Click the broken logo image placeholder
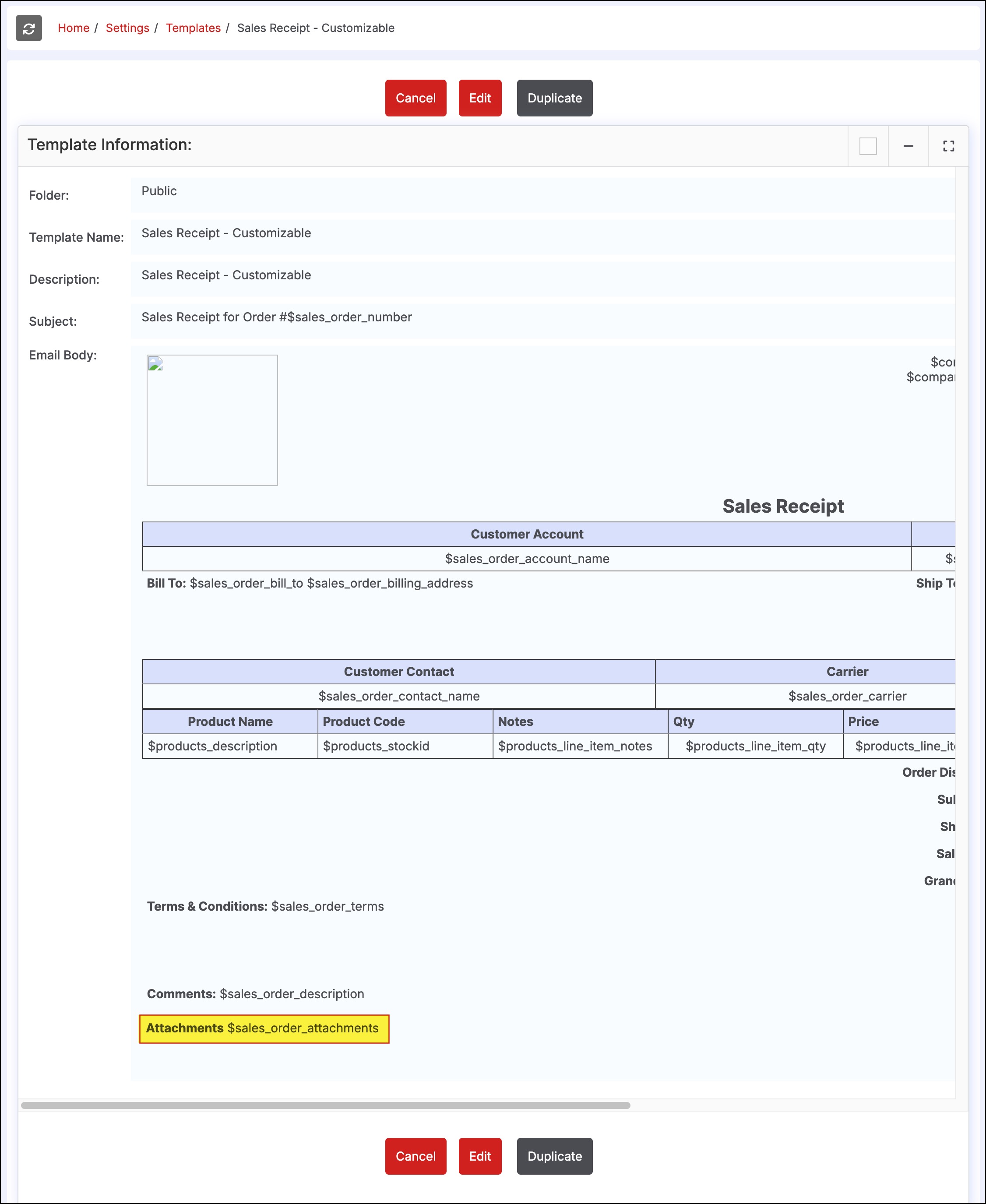This screenshot has height=1204, width=986. (x=212, y=420)
